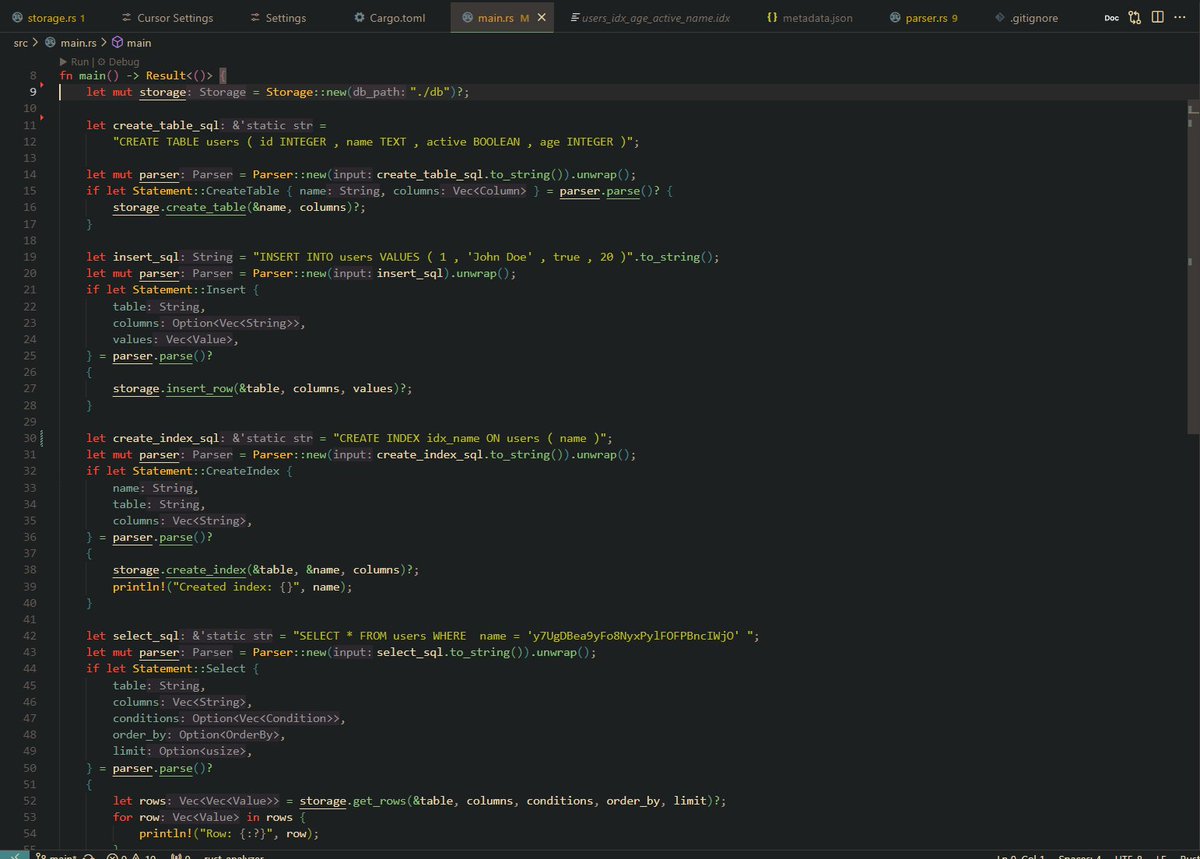Viewport: 1200px width, 859px height.
Task: Click 'create_table' method call on line 16
Action: point(206,207)
